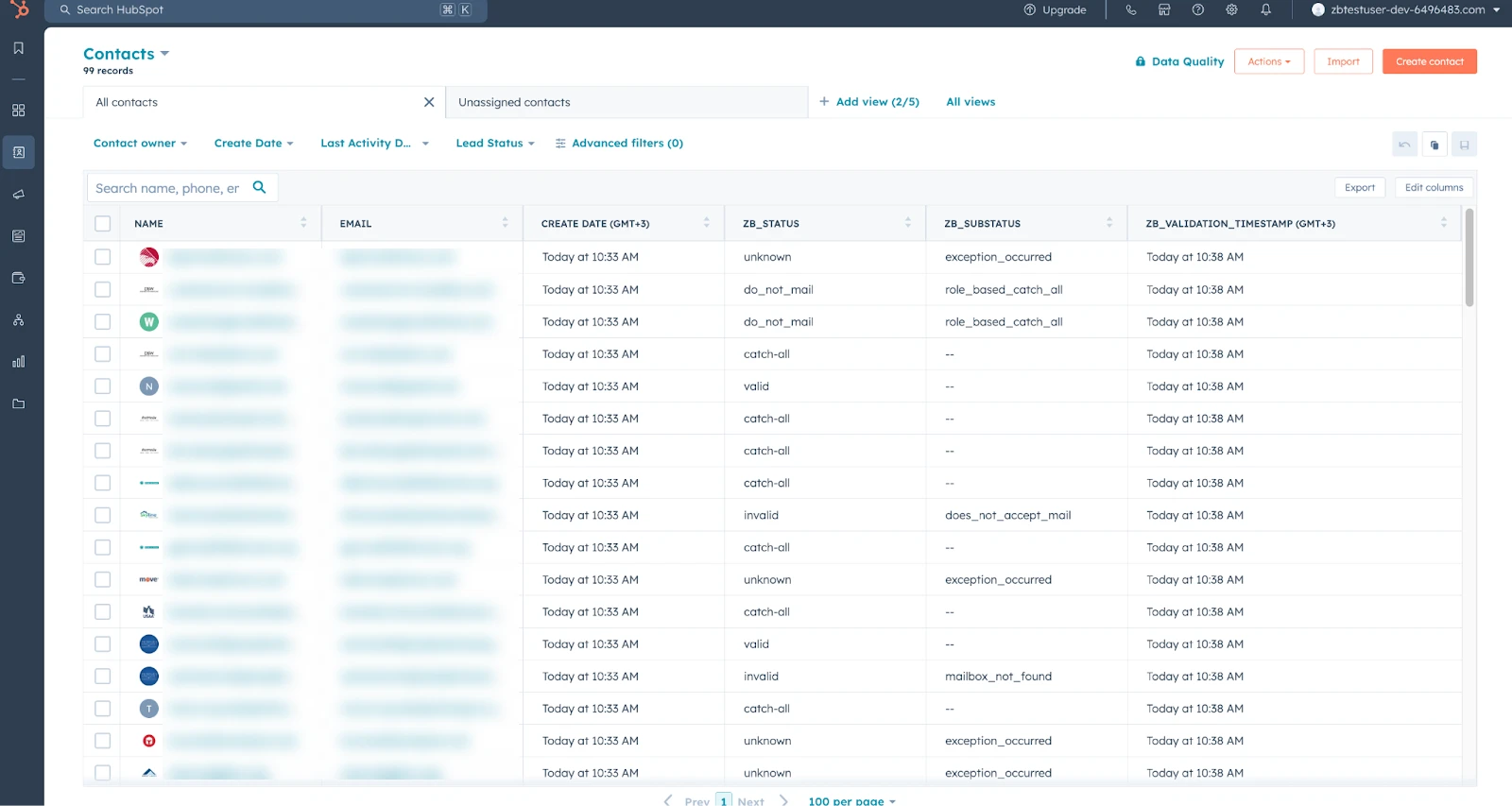
Task: Open the All views link
Action: [x=971, y=102]
